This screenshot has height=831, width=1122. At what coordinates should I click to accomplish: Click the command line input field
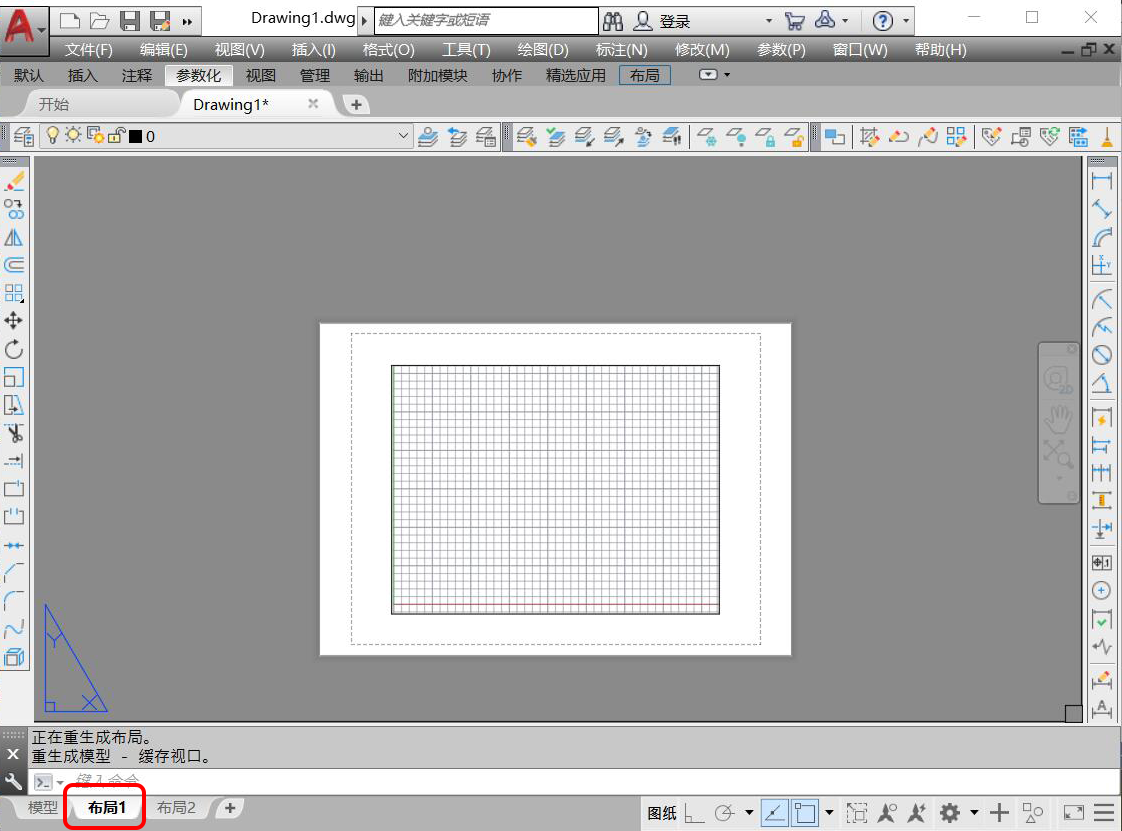click(500, 781)
